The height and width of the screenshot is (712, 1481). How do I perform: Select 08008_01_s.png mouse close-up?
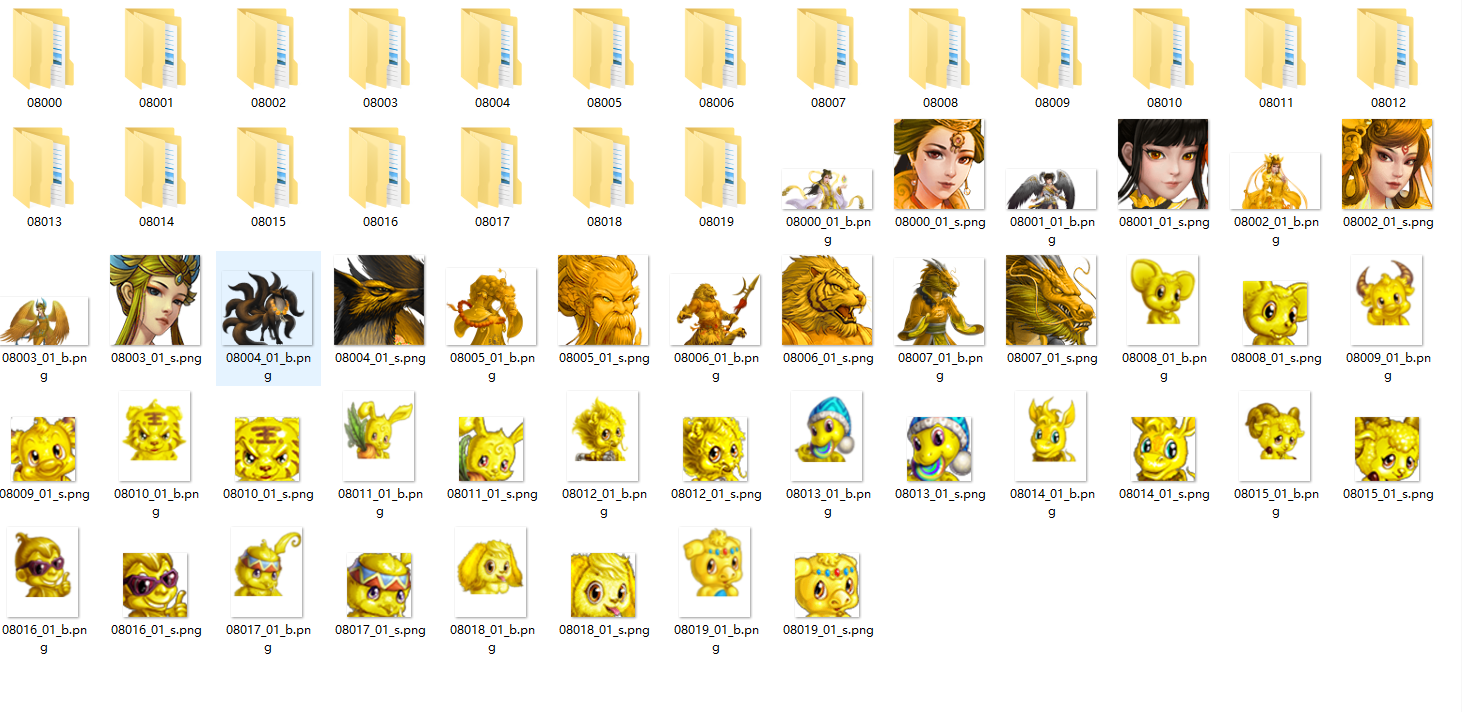click(1274, 313)
